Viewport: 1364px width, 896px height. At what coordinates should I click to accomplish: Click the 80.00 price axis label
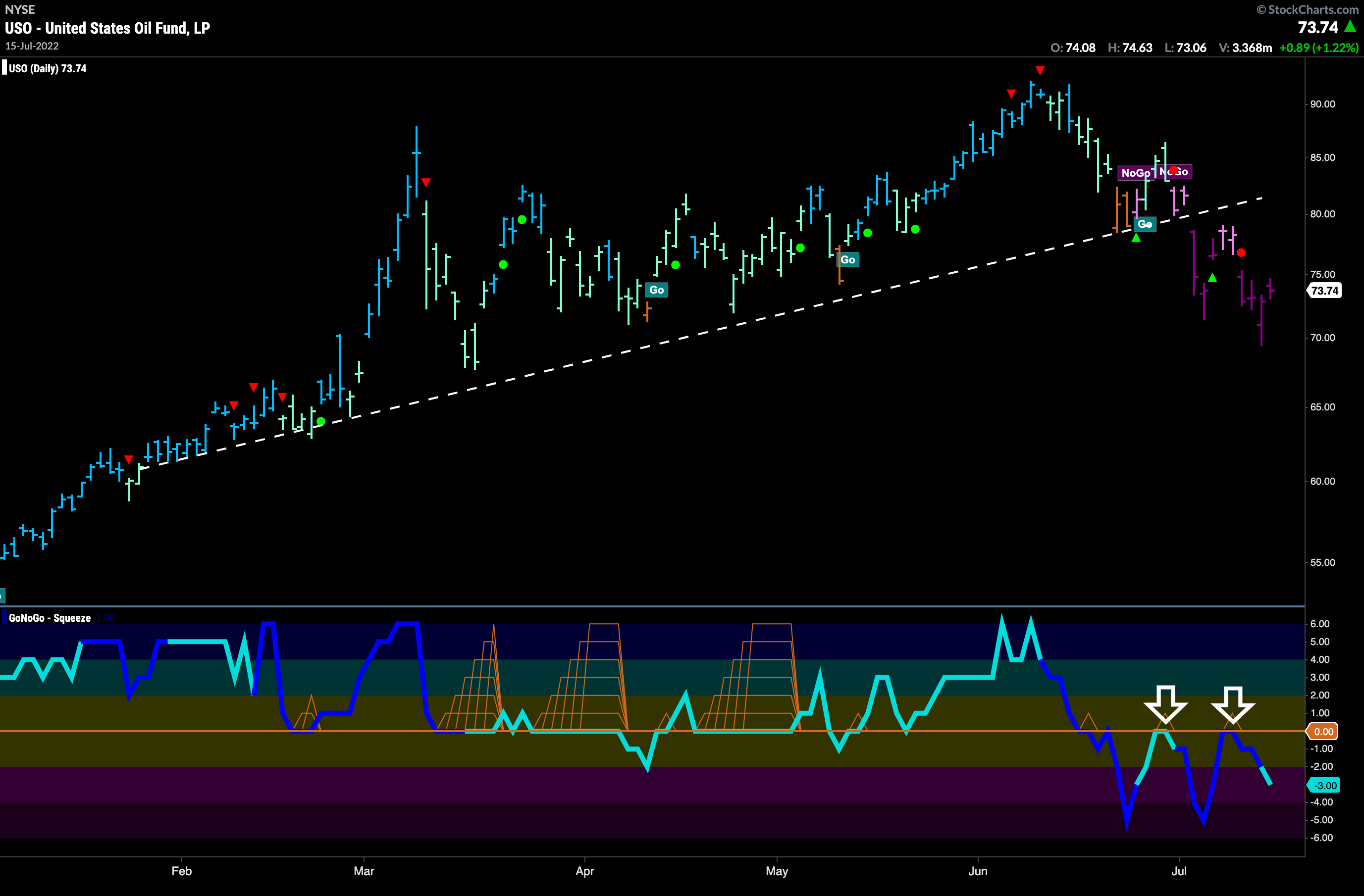(x=1323, y=214)
